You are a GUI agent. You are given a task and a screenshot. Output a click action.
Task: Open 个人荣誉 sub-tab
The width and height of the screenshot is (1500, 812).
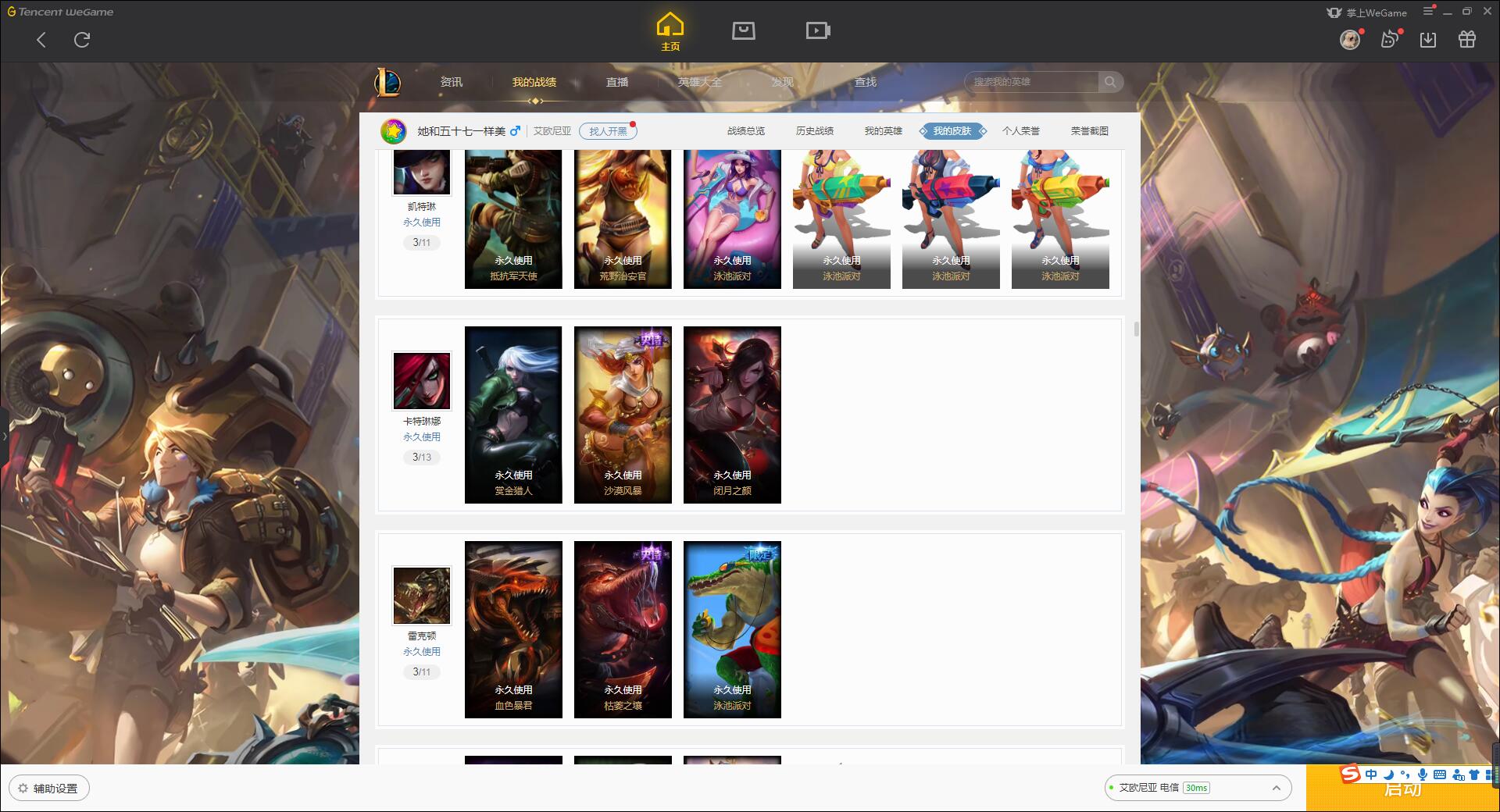1021,131
